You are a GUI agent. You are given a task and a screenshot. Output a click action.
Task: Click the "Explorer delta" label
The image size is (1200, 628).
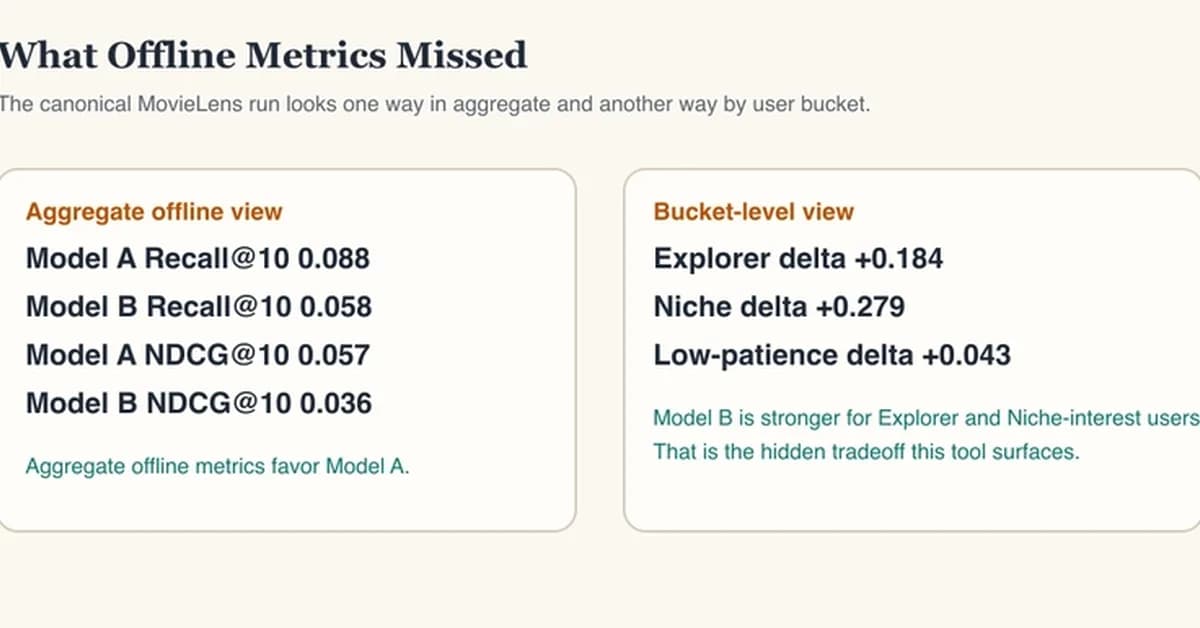pyautogui.click(x=750, y=259)
